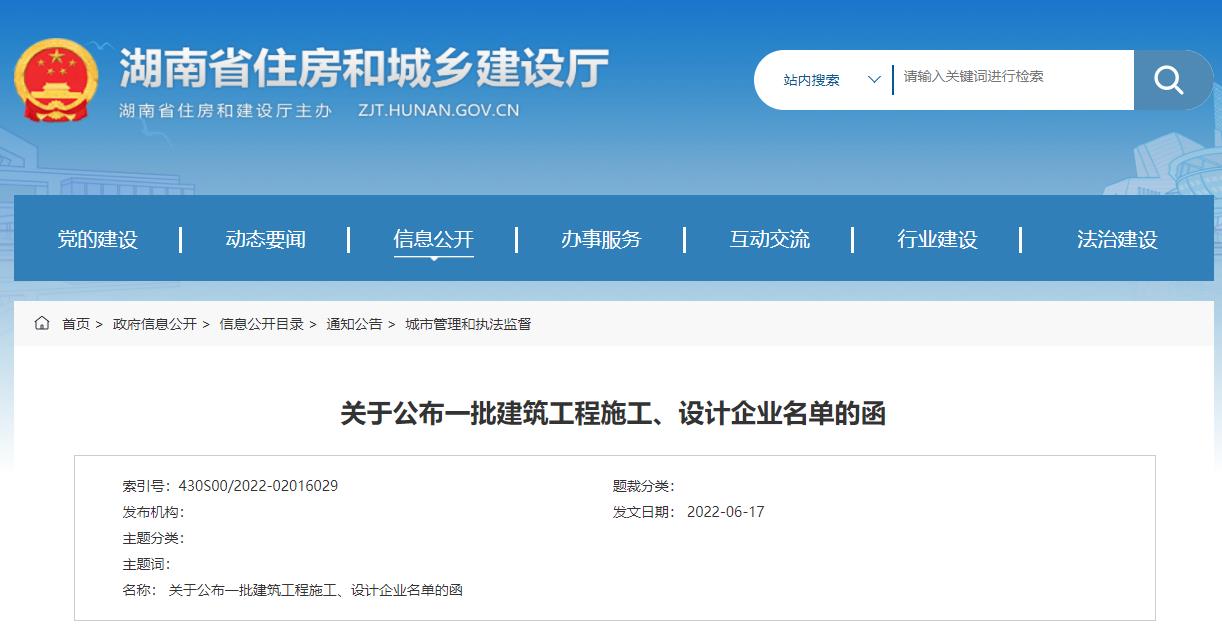This screenshot has height=641, width=1222.
Task: Open the 法治建设 menu item
Action: [x=1117, y=240]
